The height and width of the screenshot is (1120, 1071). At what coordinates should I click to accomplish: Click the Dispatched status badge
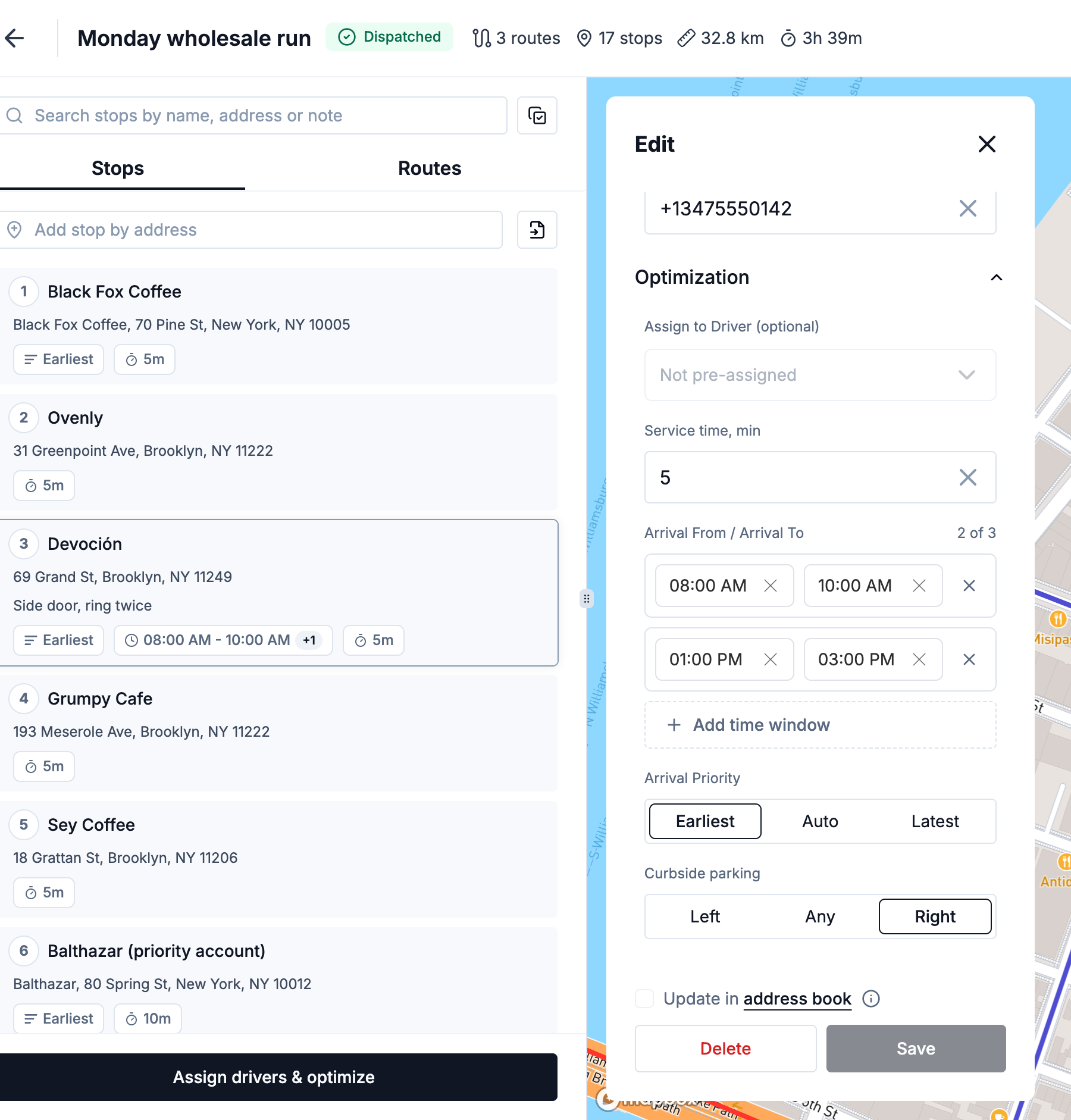(x=389, y=37)
